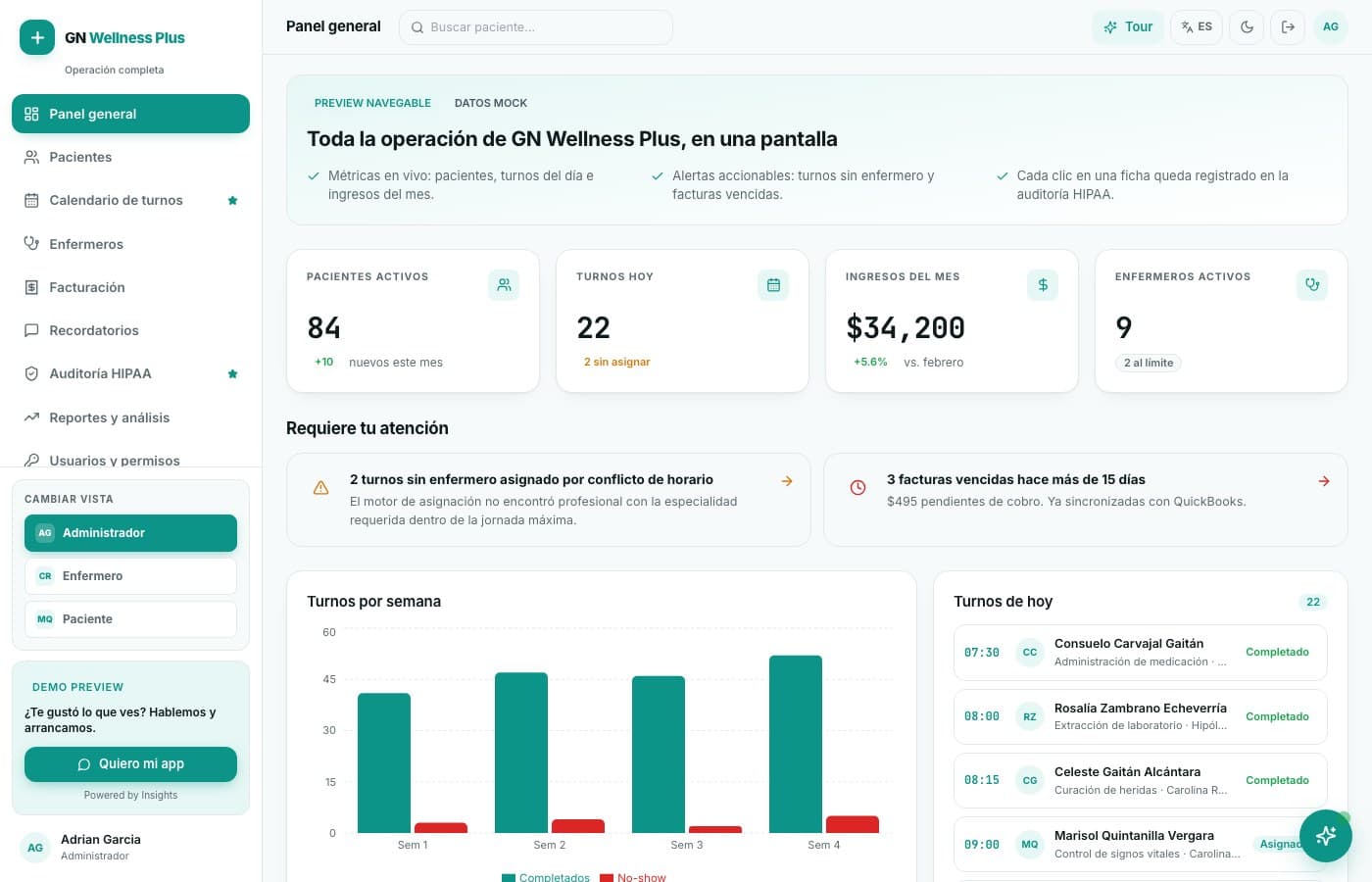Go to Recordatorios
Image resolution: width=1372 pixels, height=882 pixels.
[x=130, y=330]
